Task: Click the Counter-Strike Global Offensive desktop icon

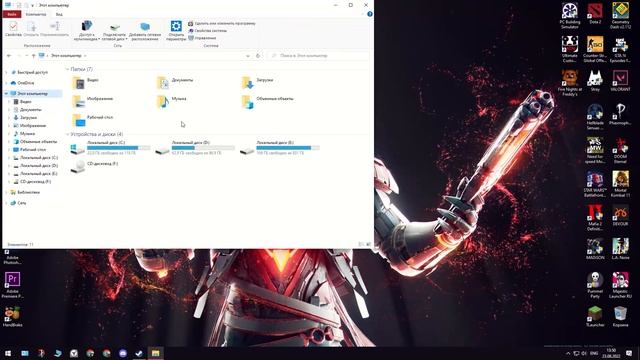Action: coord(595,49)
